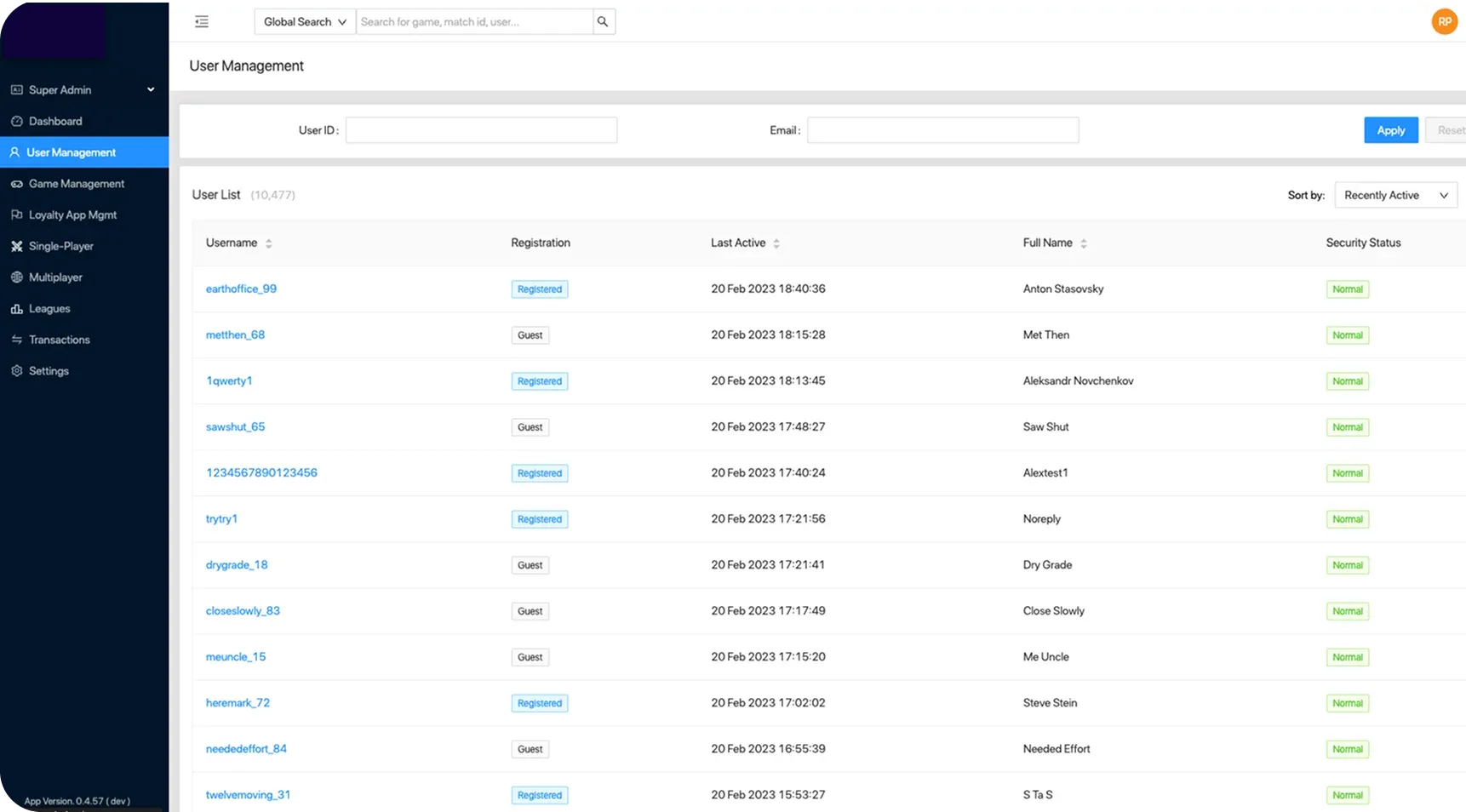The height and width of the screenshot is (812, 1466).
Task: Click the Settings gear icon
Action: (16, 371)
